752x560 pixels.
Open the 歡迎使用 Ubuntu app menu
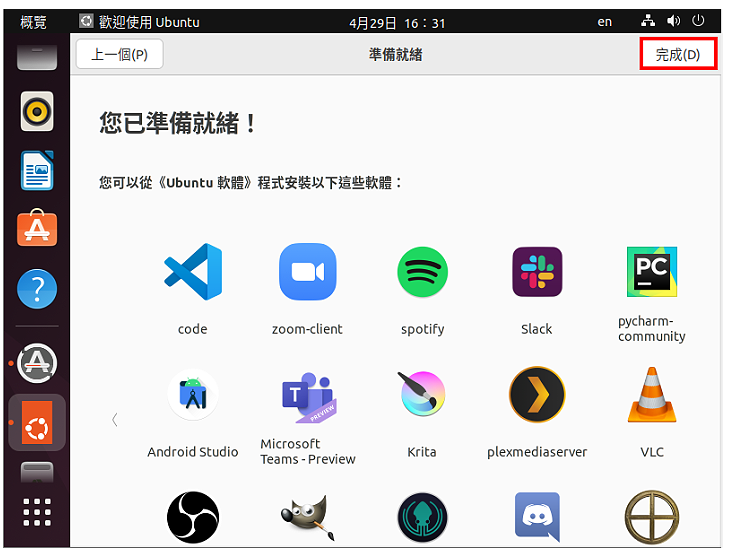[140, 22]
